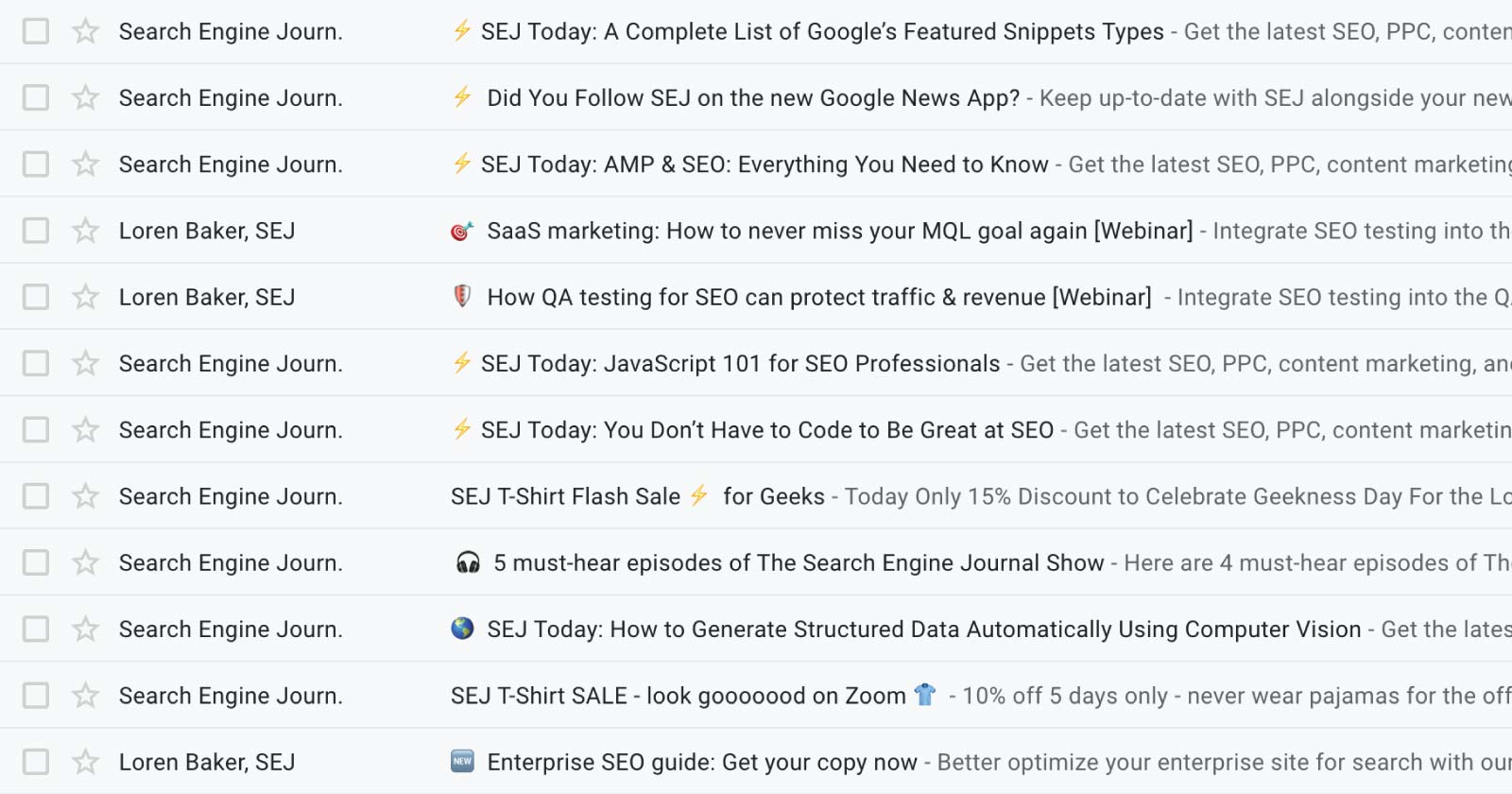Star the Structured Data Computer Vision email
Viewport: 1512px width, 794px height.
point(85,628)
